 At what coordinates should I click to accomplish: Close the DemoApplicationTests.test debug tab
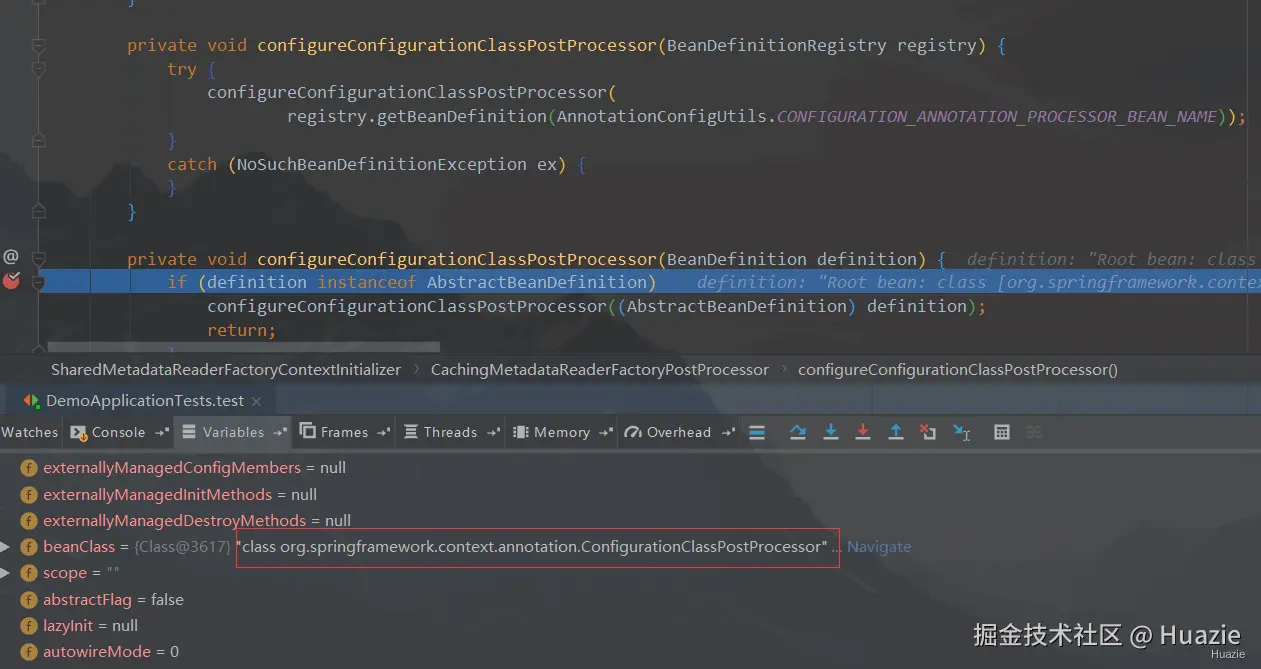(256, 401)
